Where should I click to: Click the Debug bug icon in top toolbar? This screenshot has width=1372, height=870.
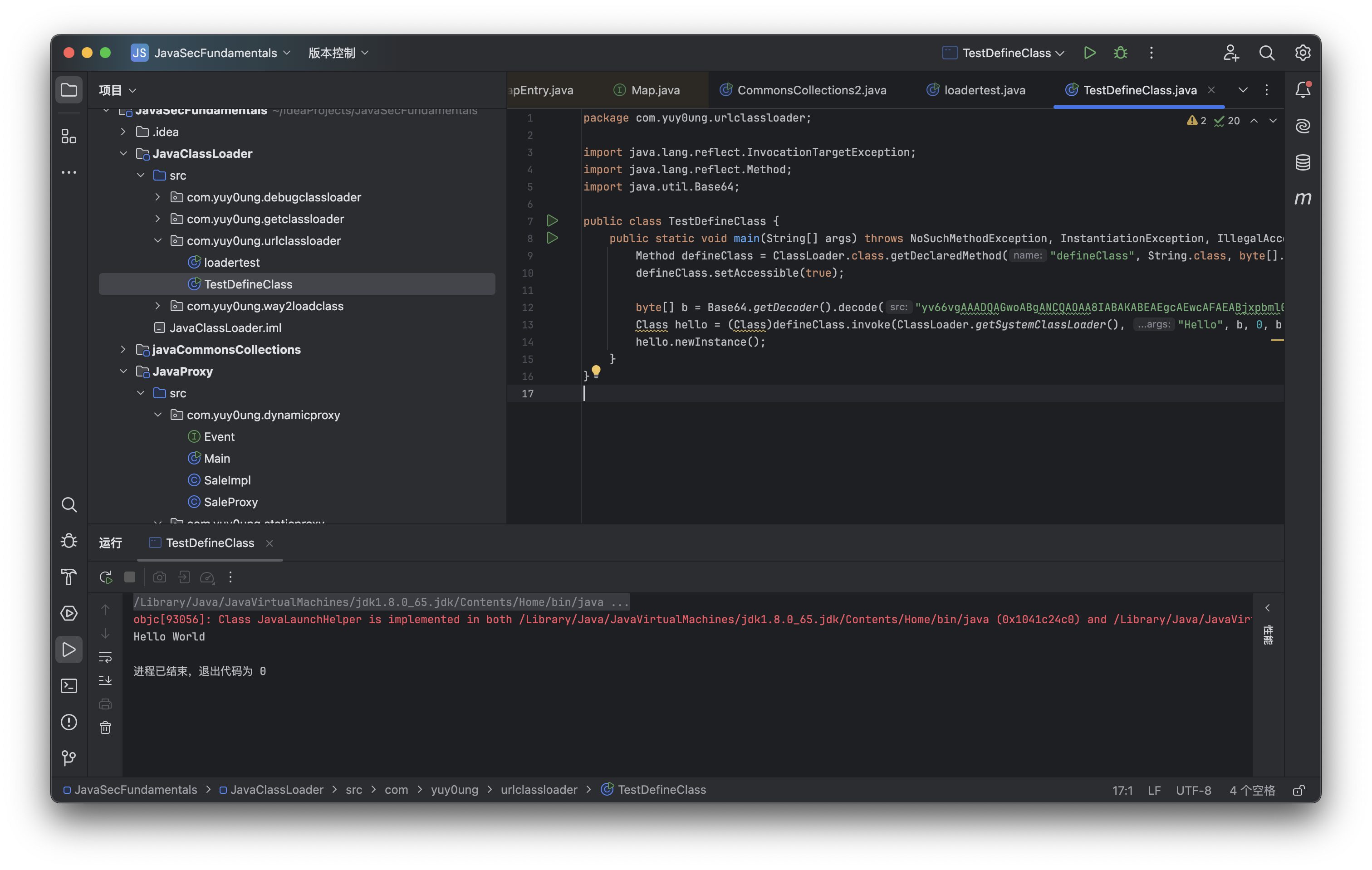(x=1120, y=53)
